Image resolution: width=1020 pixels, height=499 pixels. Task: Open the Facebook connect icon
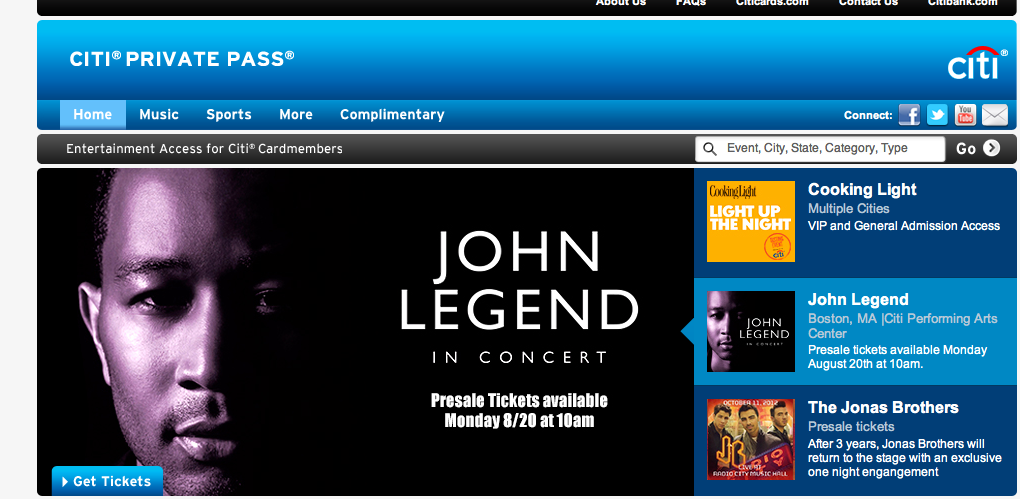[909, 115]
